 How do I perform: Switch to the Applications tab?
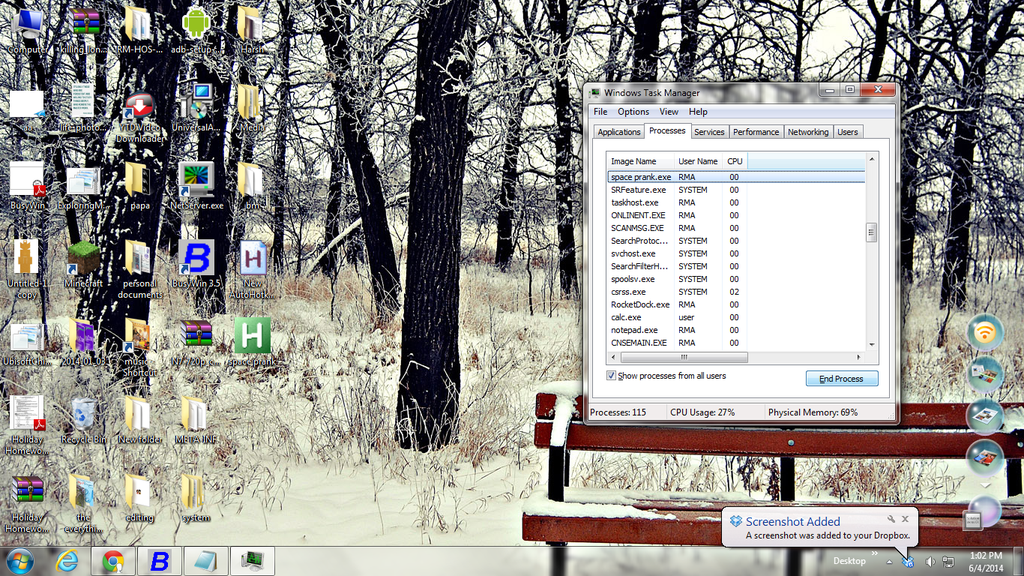click(618, 132)
